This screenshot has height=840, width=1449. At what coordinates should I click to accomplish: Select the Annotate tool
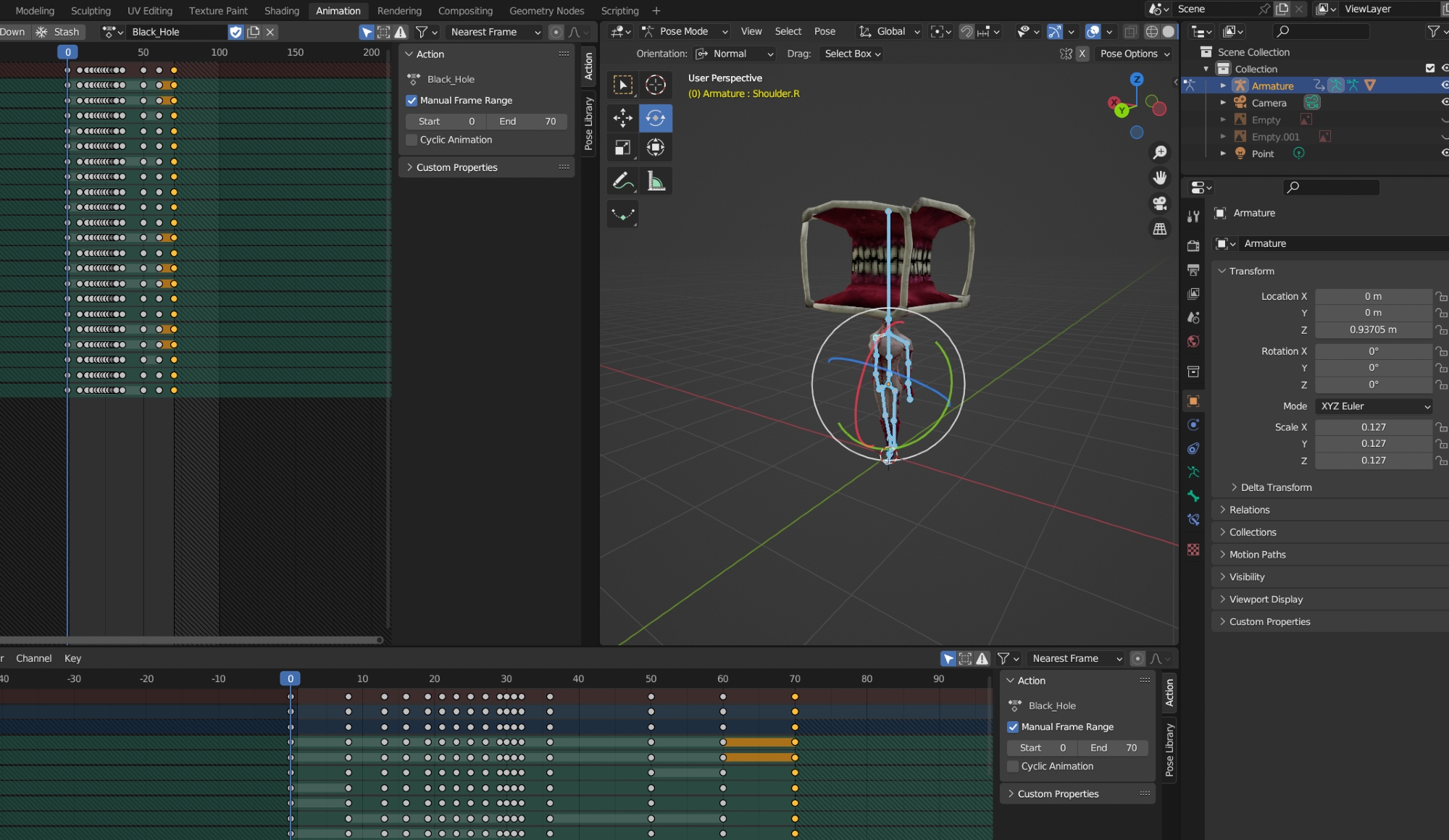tap(622, 181)
